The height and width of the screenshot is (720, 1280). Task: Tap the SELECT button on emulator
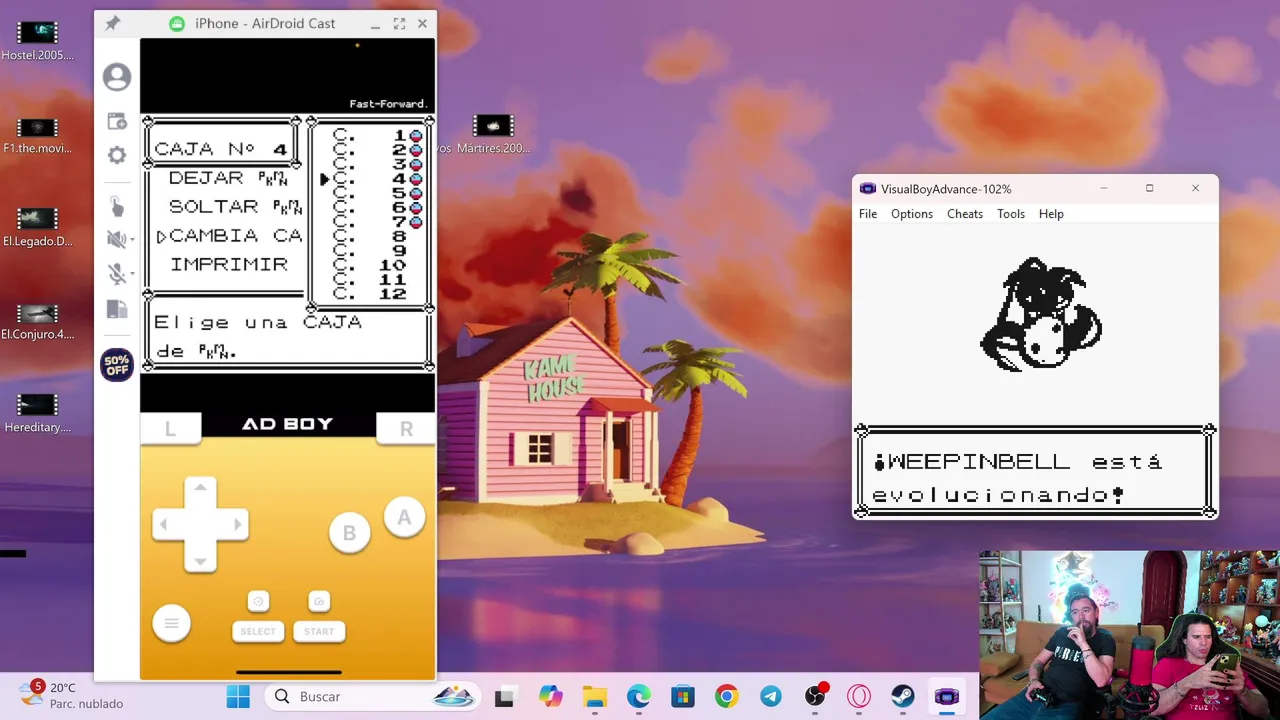pos(257,631)
